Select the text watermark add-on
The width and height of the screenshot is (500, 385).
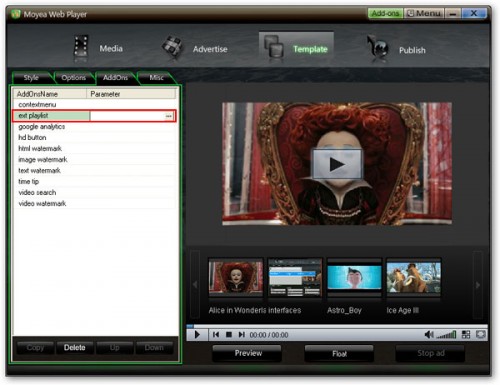click(x=94, y=170)
